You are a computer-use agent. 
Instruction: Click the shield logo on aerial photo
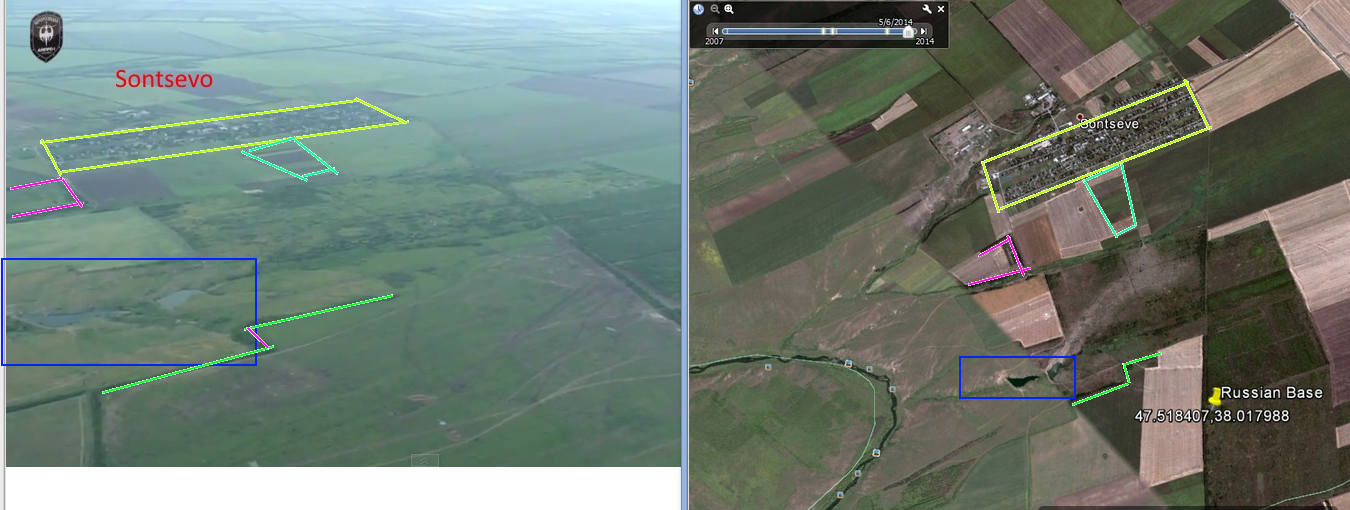(45, 37)
